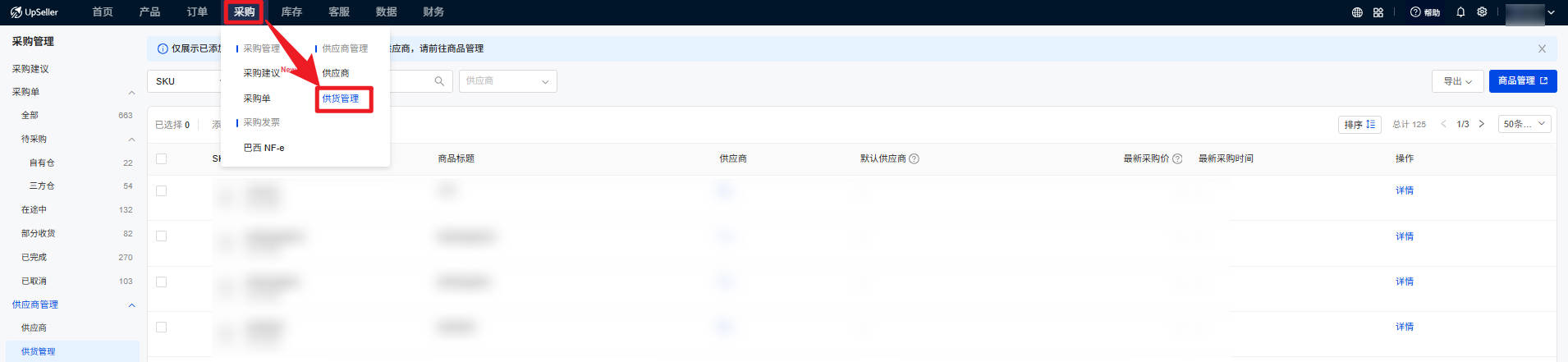Click the search magnifier icon
The image size is (1568, 362).
pyautogui.click(x=439, y=81)
